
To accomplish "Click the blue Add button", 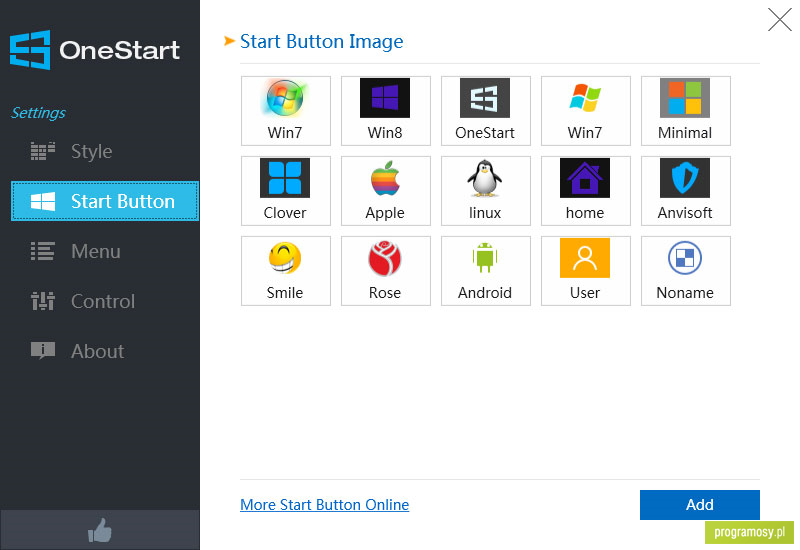I will [x=699, y=505].
